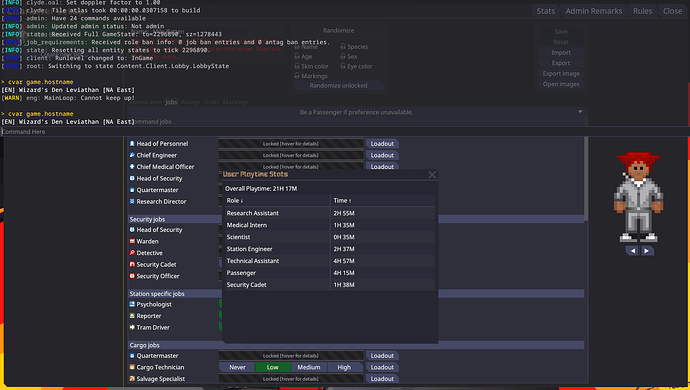
Task: Select the Passenger playtime row
Action: point(330,272)
